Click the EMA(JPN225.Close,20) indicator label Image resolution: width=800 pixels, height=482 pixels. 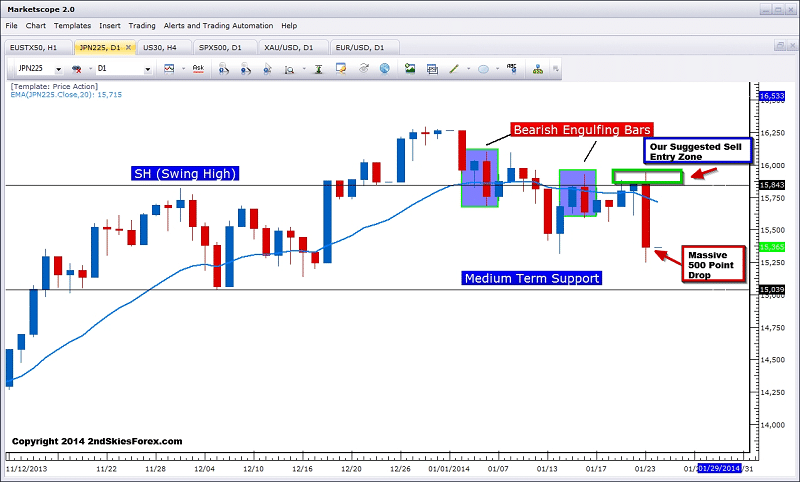tap(66, 95)
